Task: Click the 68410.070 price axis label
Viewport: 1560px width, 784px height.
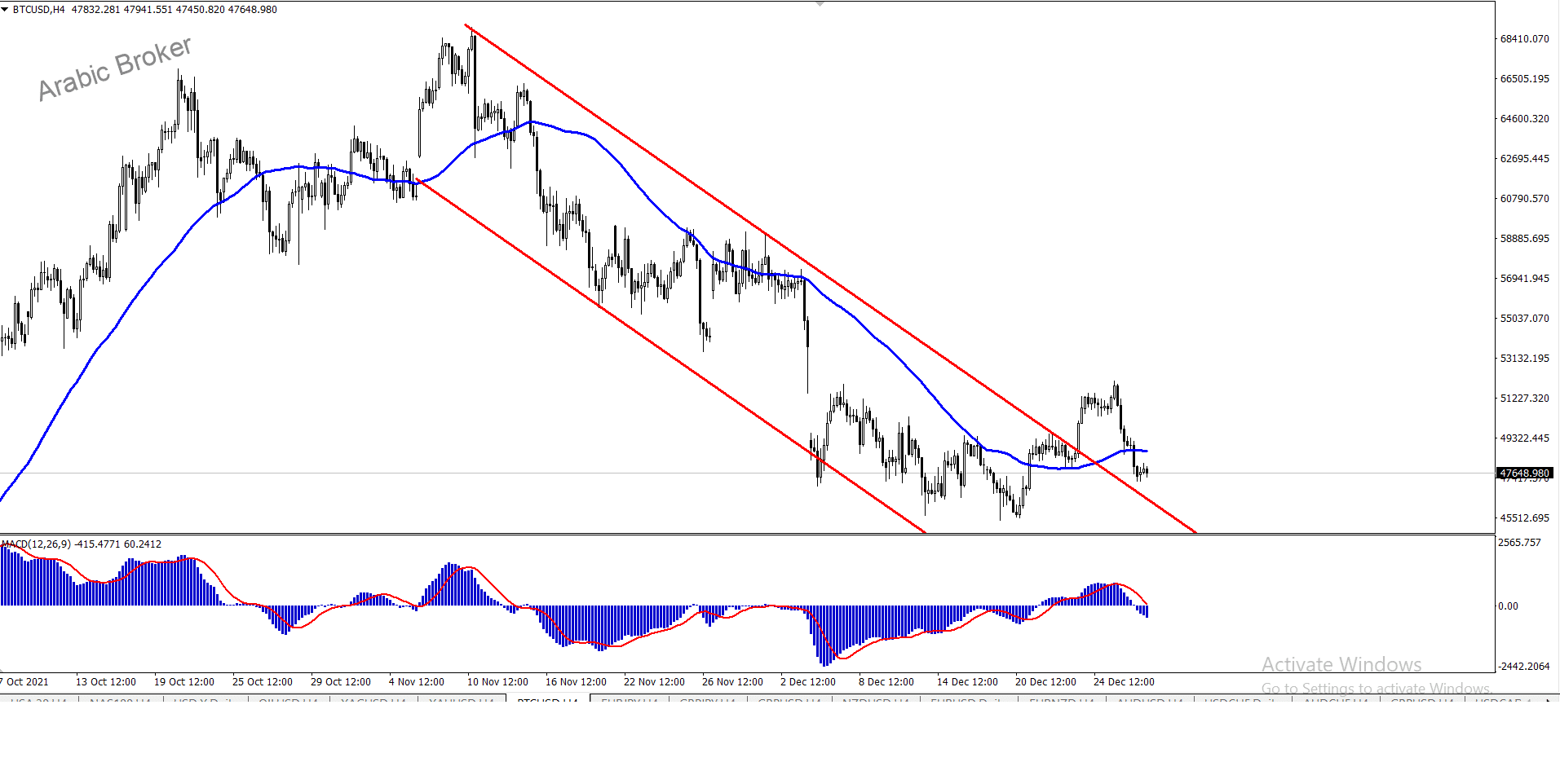Action: (x=1524, y=39)
